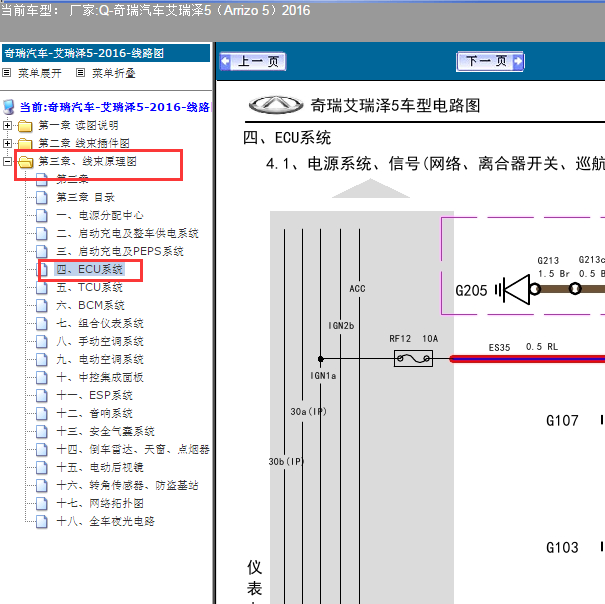Viewport: 605px width, 604px height.
Task: Expand the 第二章 线束插件图 node
Action: [7, 143]
